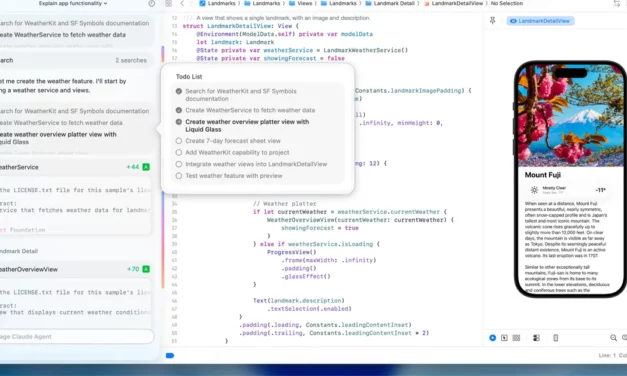The height and width of the screenshot is (376, 627).
Task: Click circle beside Test weather feature todo
Action: point(179,176)
